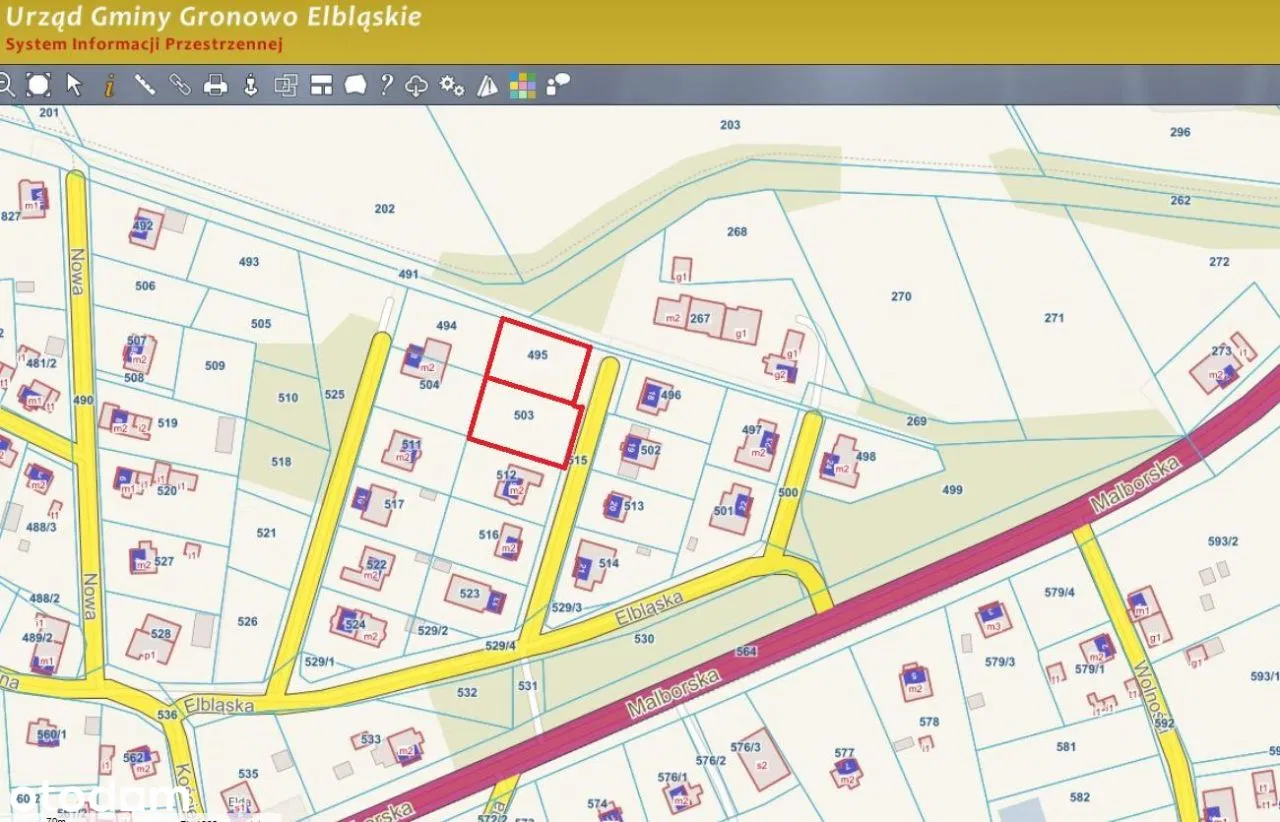The width and height of the screenshot is (1280, 822).
Task: Click the overlapping windows icon in toolbar
Action: pyautogui.click(x=286, y=85)
